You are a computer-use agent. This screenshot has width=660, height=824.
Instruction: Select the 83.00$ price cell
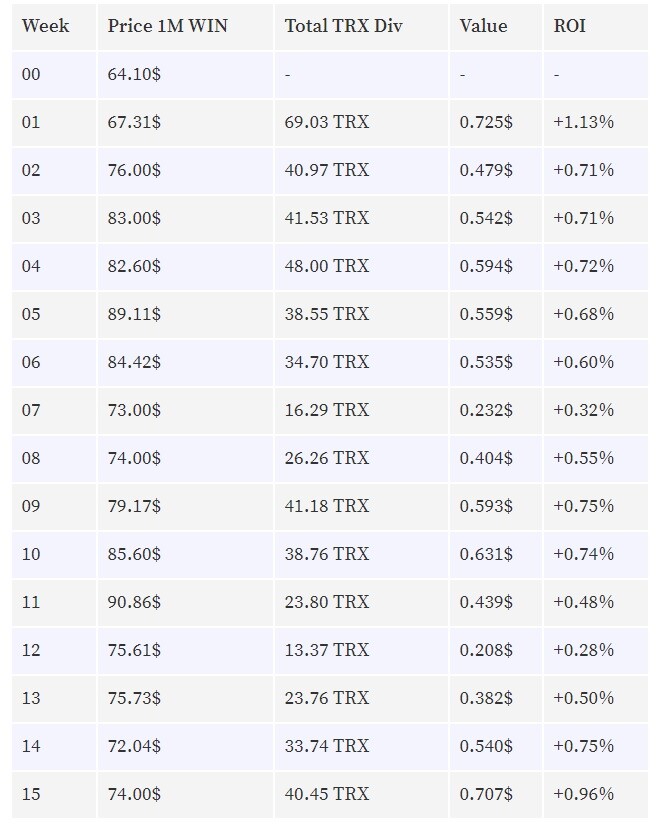pyautogui.click(x=134, y=218)
